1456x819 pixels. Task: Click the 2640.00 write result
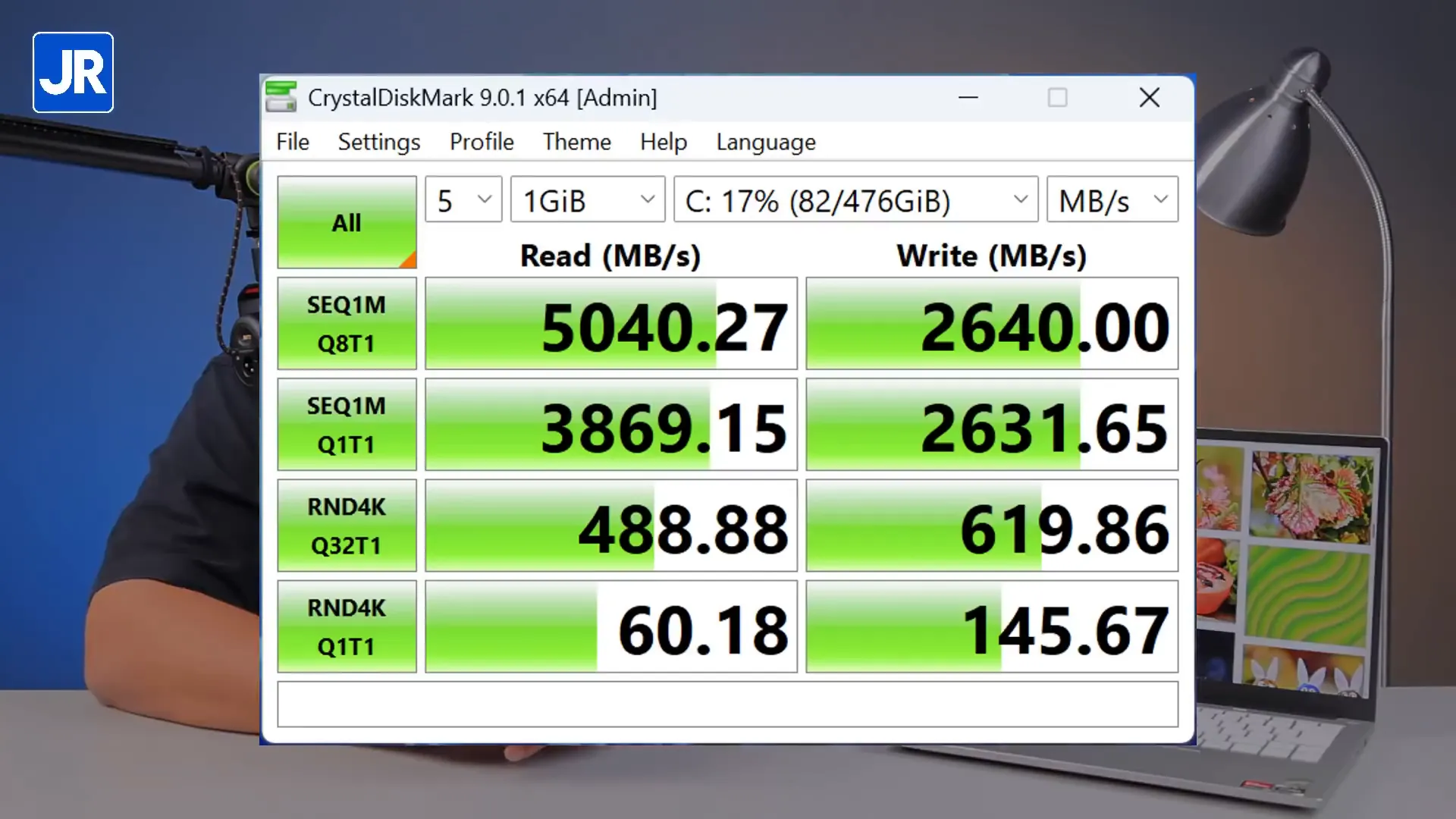tap(992, 324)
